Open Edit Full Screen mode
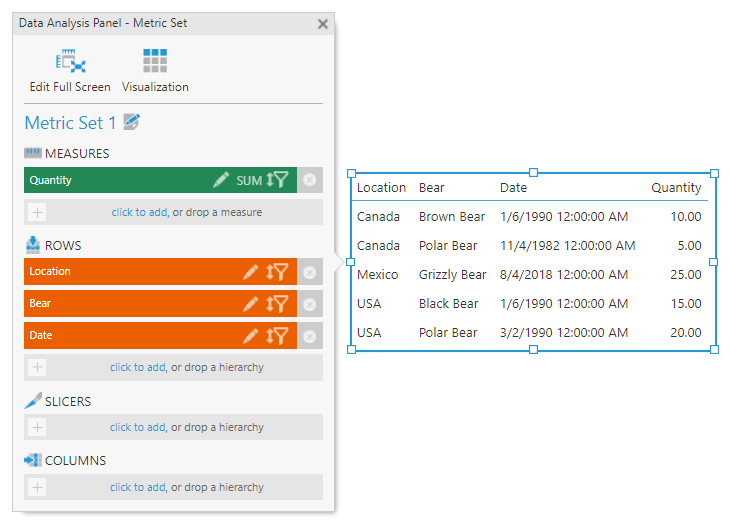The width and height of the screenshot is (730, 527). pyautogui.click(x=70, y=70)
